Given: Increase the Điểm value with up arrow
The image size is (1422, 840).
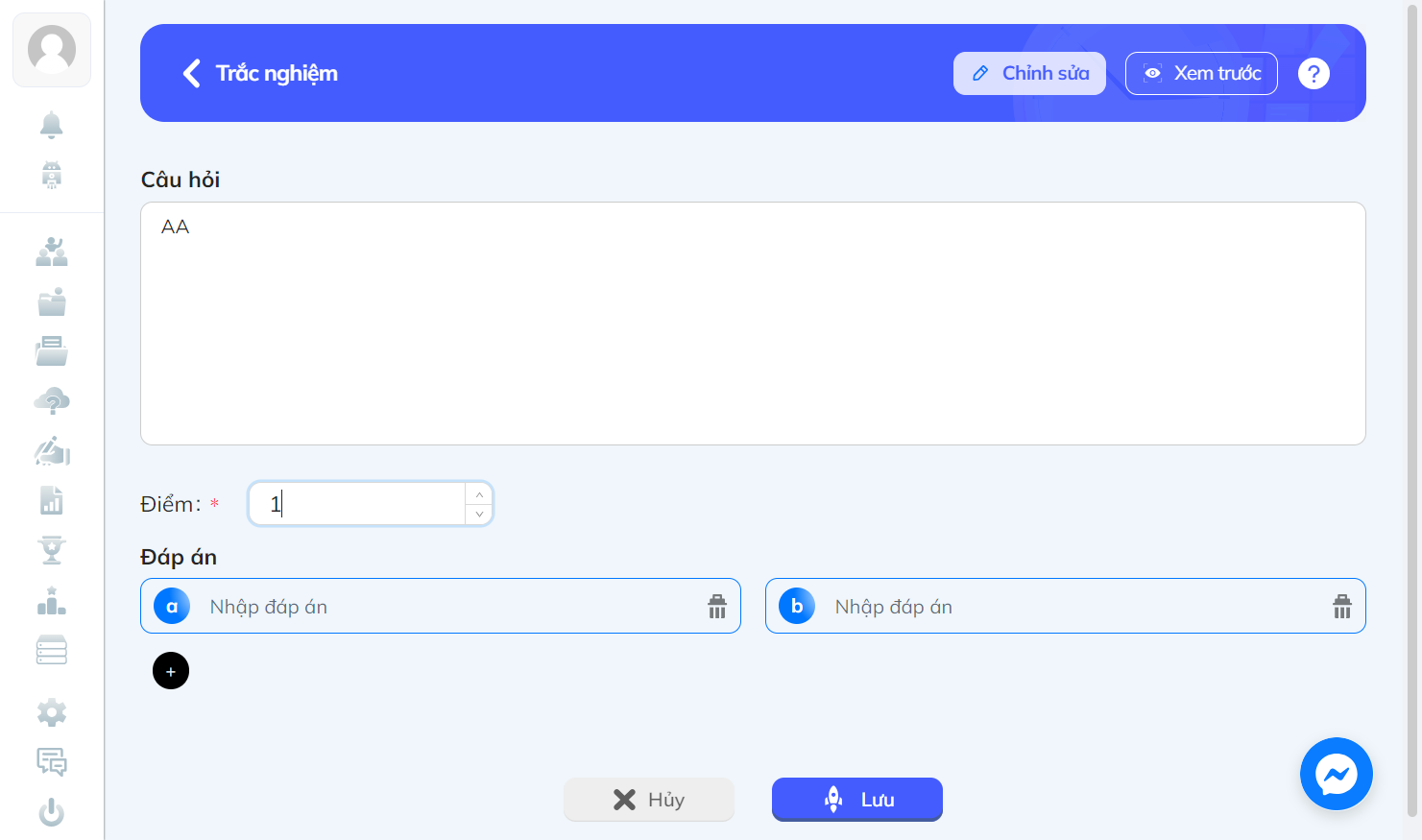Looking at the screenshot, I should click(479, 493).
